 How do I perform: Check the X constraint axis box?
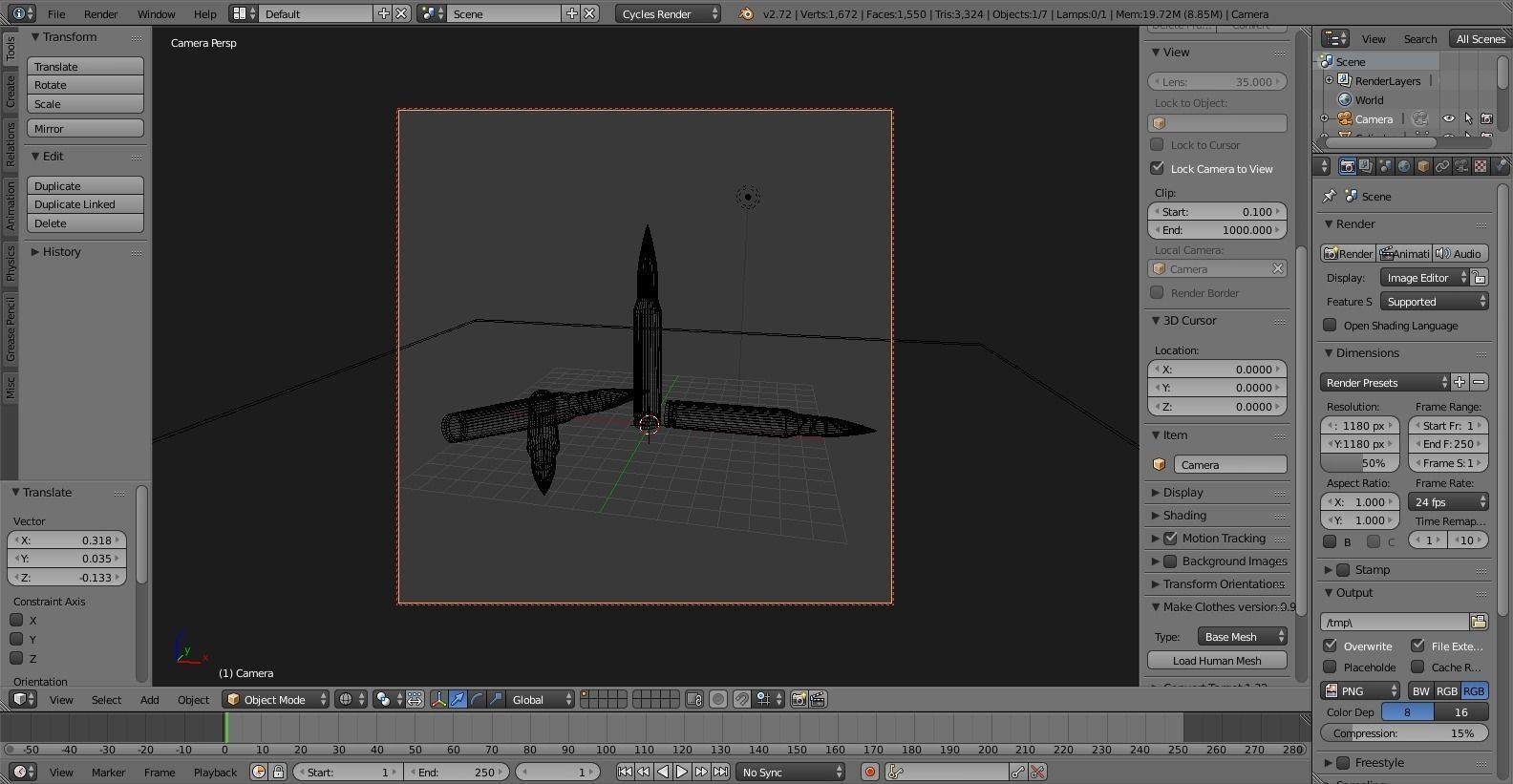click(16, 620)
